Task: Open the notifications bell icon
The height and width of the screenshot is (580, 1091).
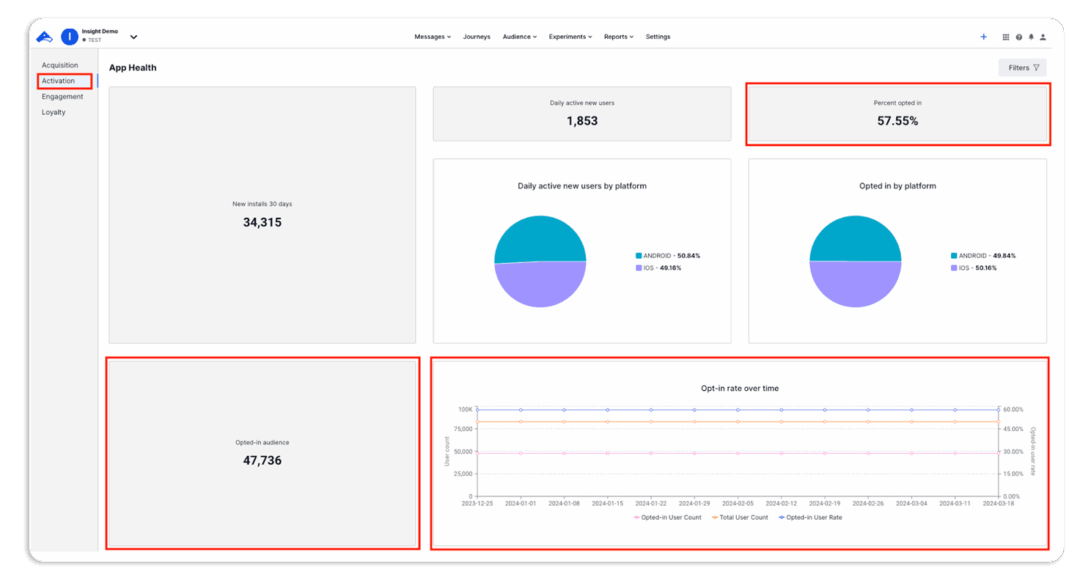Action: 1031,37
